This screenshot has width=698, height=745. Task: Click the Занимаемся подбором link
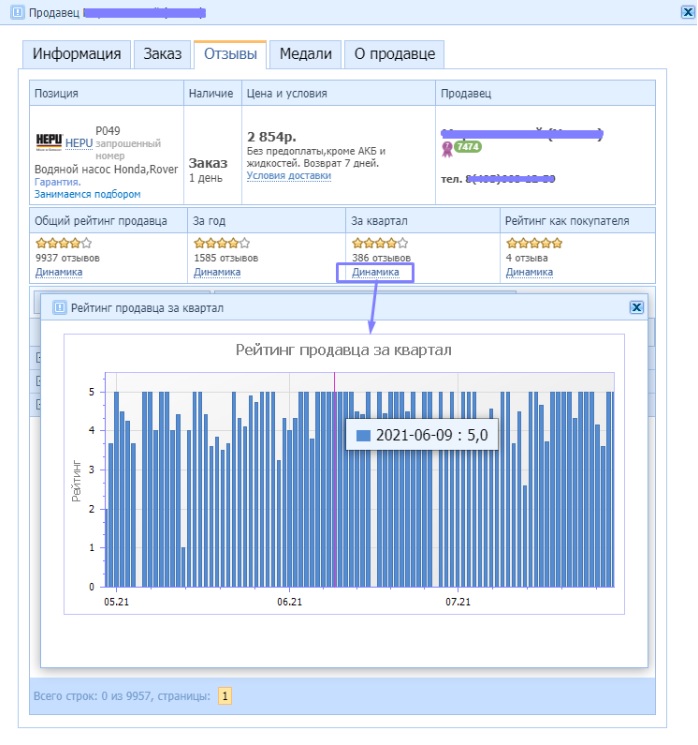[88, 194]
